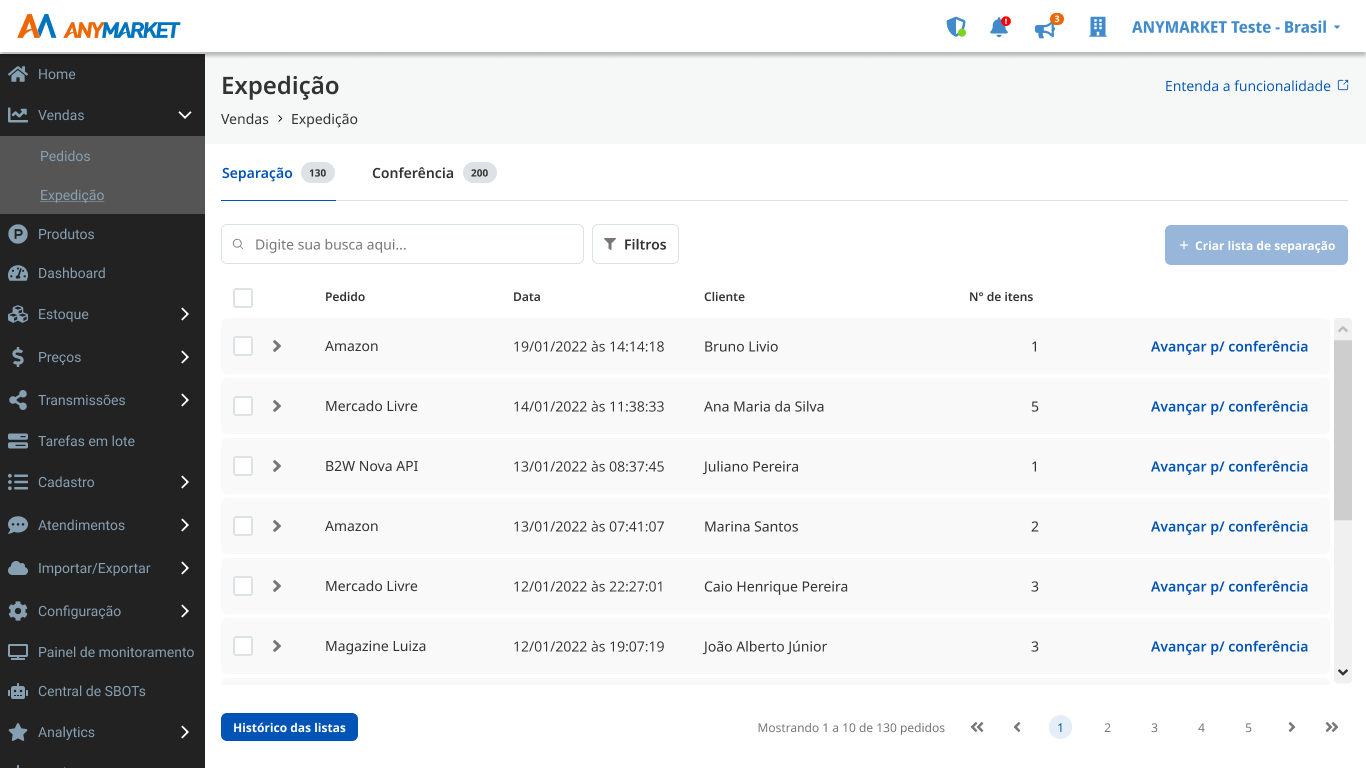The height and width of the screenshot is (768, 1366).
Task: Click the Atendimentos chat bubble icon
Action: pyautogui.click(x=17, y=525)
